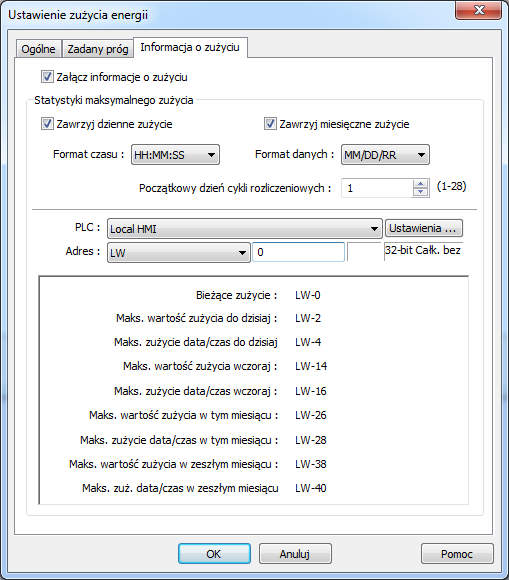509x580 pixels.
Task: Open the LW address type dropdown
Action: tap(179, 252)
